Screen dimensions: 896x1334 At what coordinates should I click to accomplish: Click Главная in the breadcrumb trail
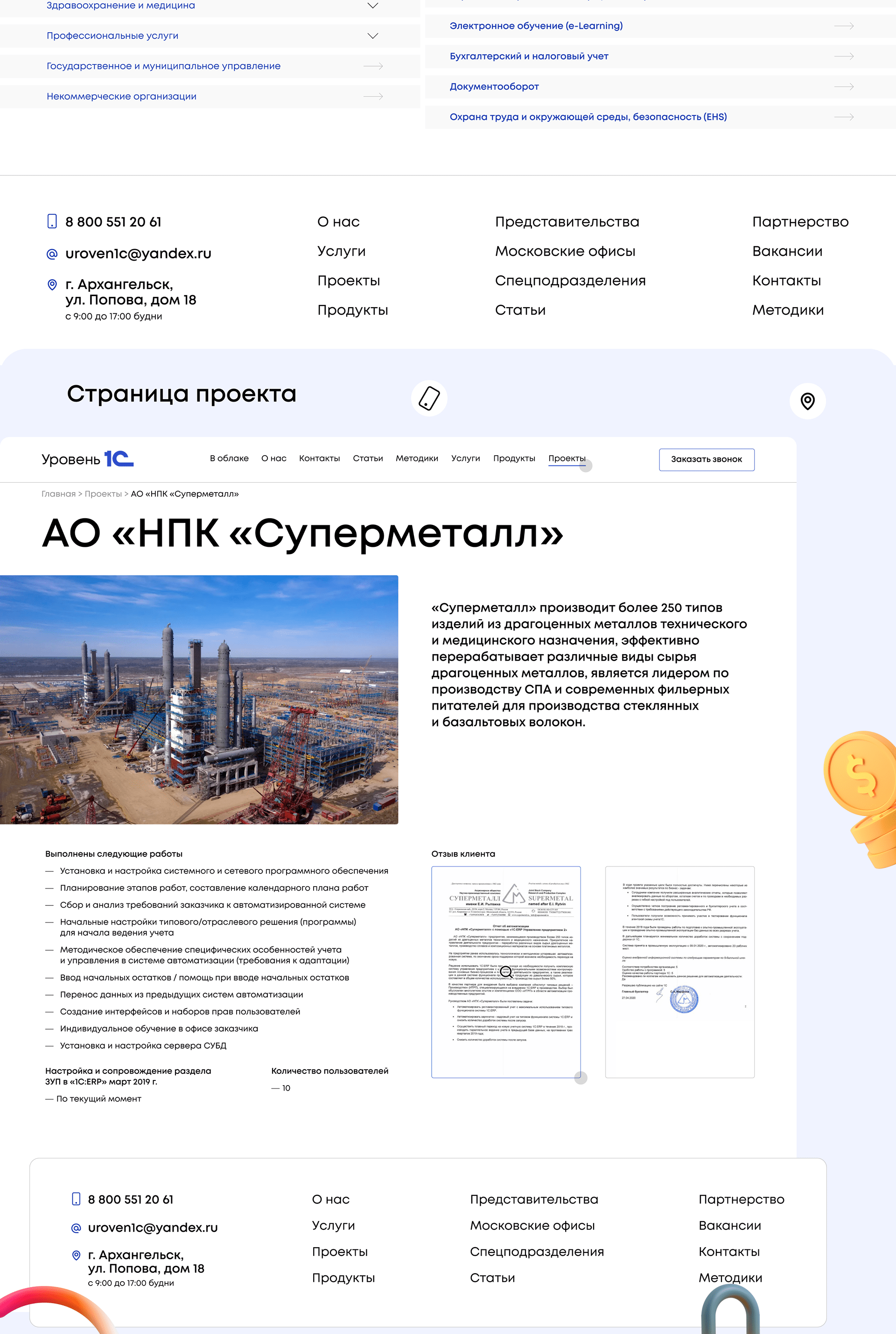click(58, 494)
